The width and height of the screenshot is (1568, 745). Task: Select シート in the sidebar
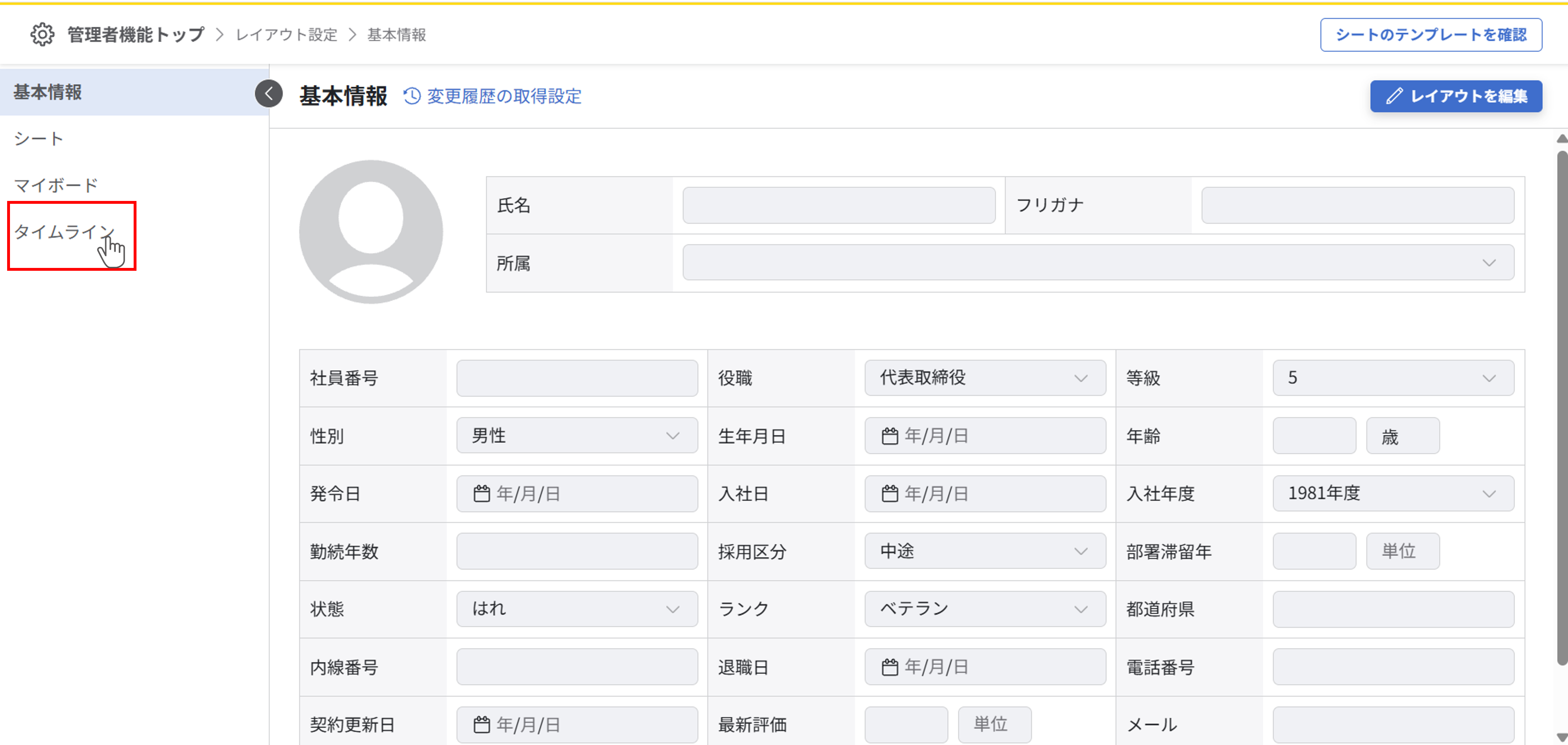134,139
